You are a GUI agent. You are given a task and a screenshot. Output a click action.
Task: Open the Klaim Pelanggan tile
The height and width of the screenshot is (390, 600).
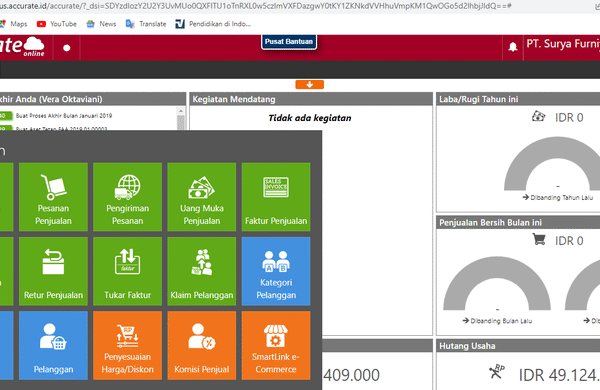(202, 271)
